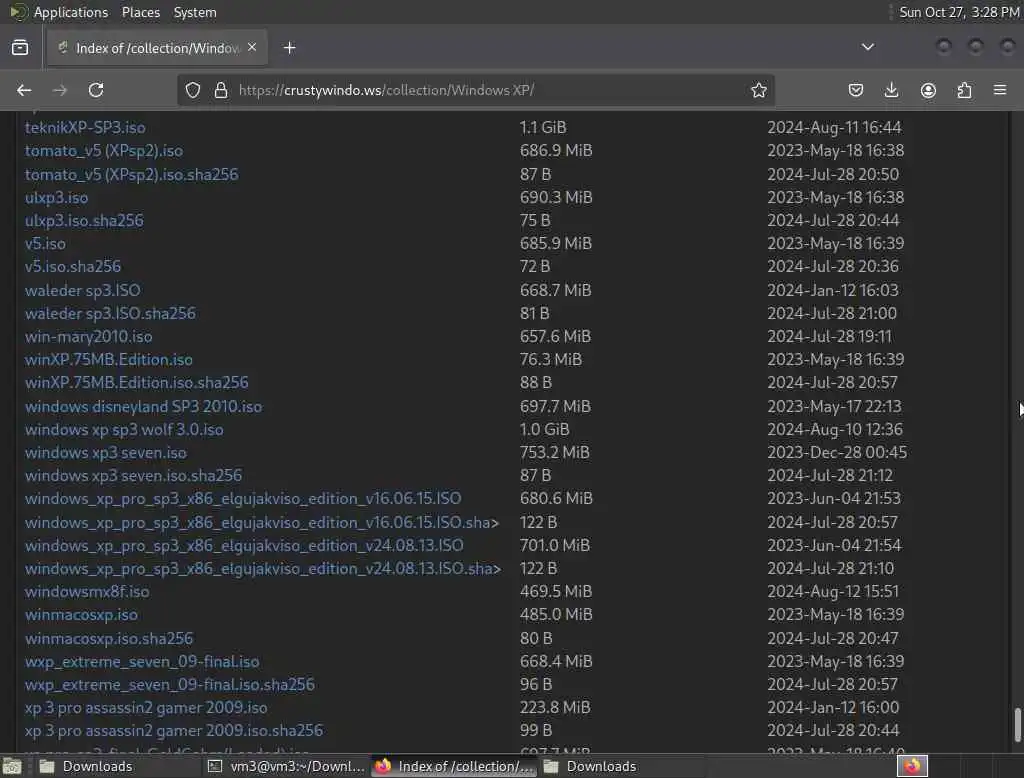Download xp 3 pro assassin2 gamer 2009.iso
Image resolution: width=1024 pixels, height=778 pixels.
[146, 707]
